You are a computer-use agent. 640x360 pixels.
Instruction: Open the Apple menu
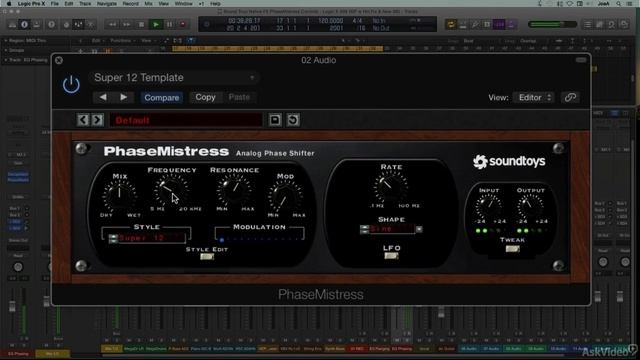tap(8, 4)
